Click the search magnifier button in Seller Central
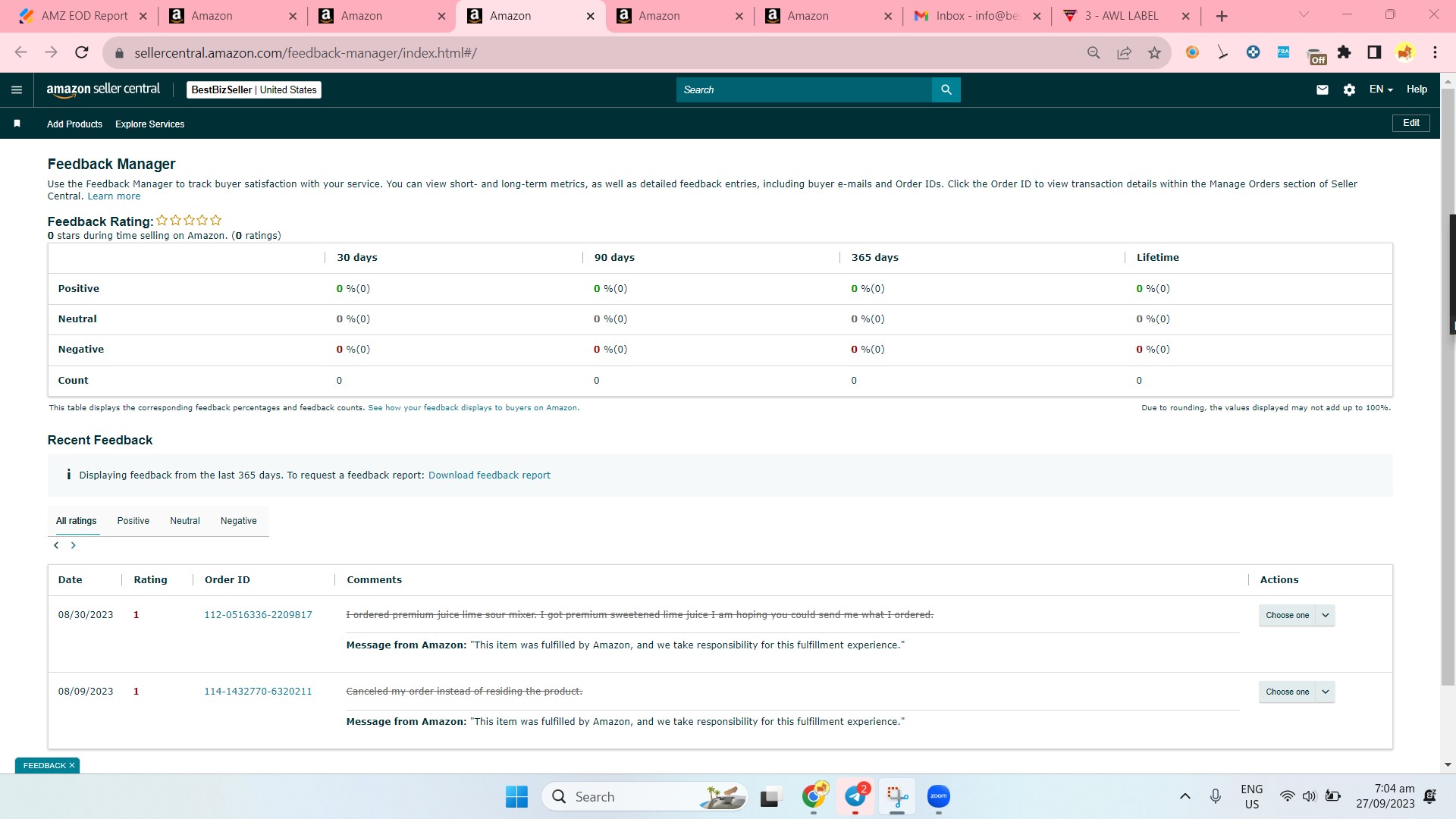 (946, 89)
